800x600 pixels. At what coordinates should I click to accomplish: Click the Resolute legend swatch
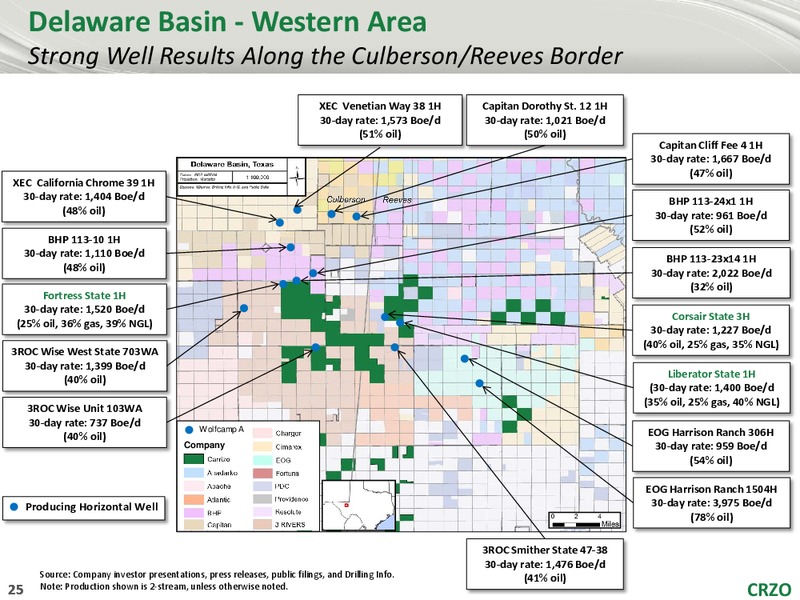pyautogui.click(x=262, y=511)
